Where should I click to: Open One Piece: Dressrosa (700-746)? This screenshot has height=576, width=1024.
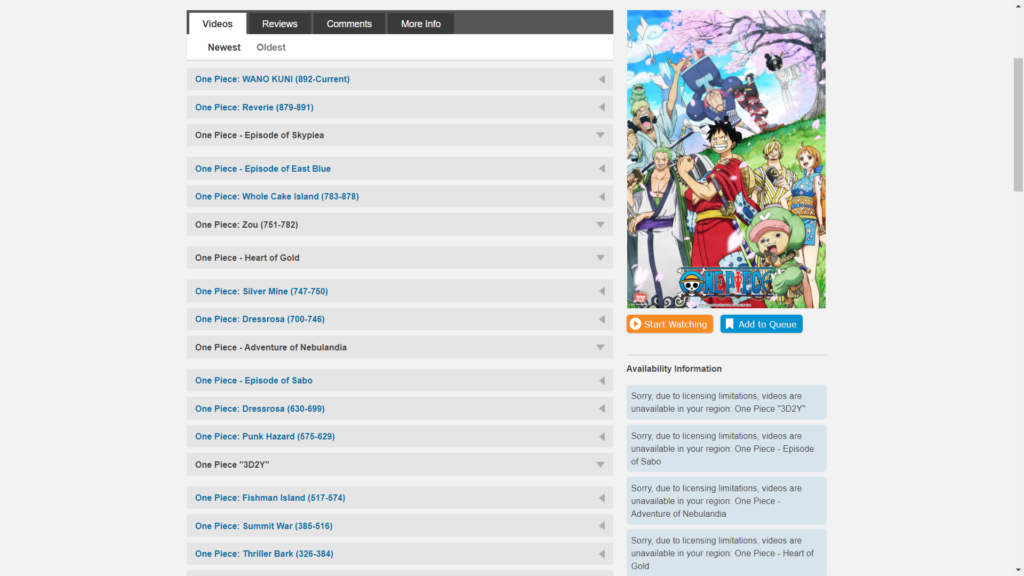(x=259, y=319)
